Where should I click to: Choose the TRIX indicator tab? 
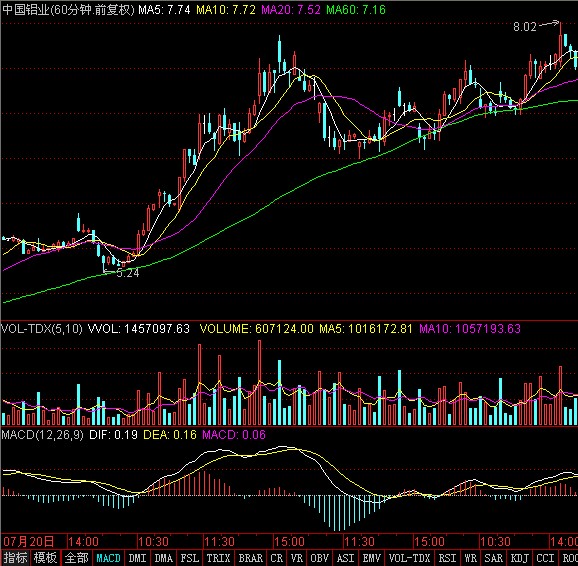tap(219, 558)
